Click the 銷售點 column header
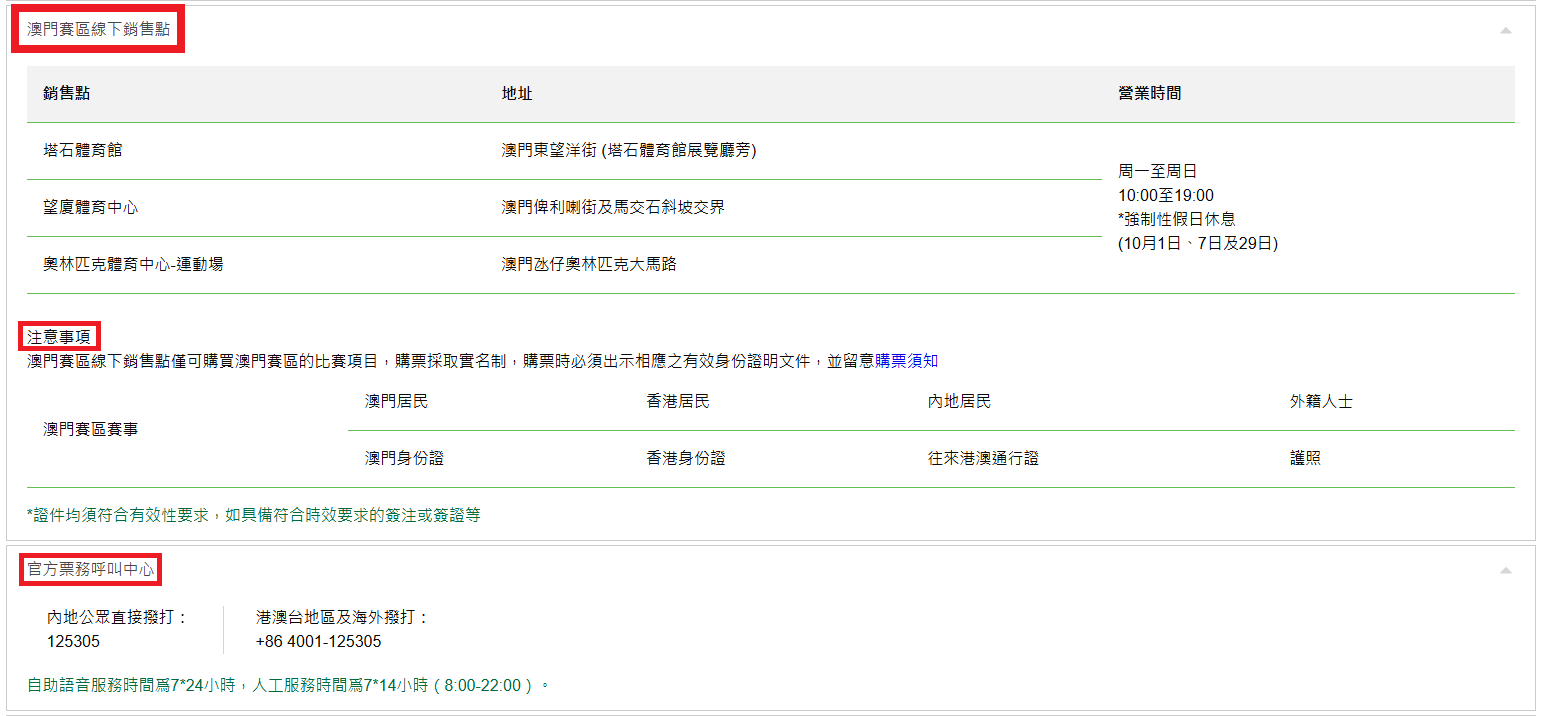The width and height of the screenshot is (1543, 716). [x=67, y=93]
